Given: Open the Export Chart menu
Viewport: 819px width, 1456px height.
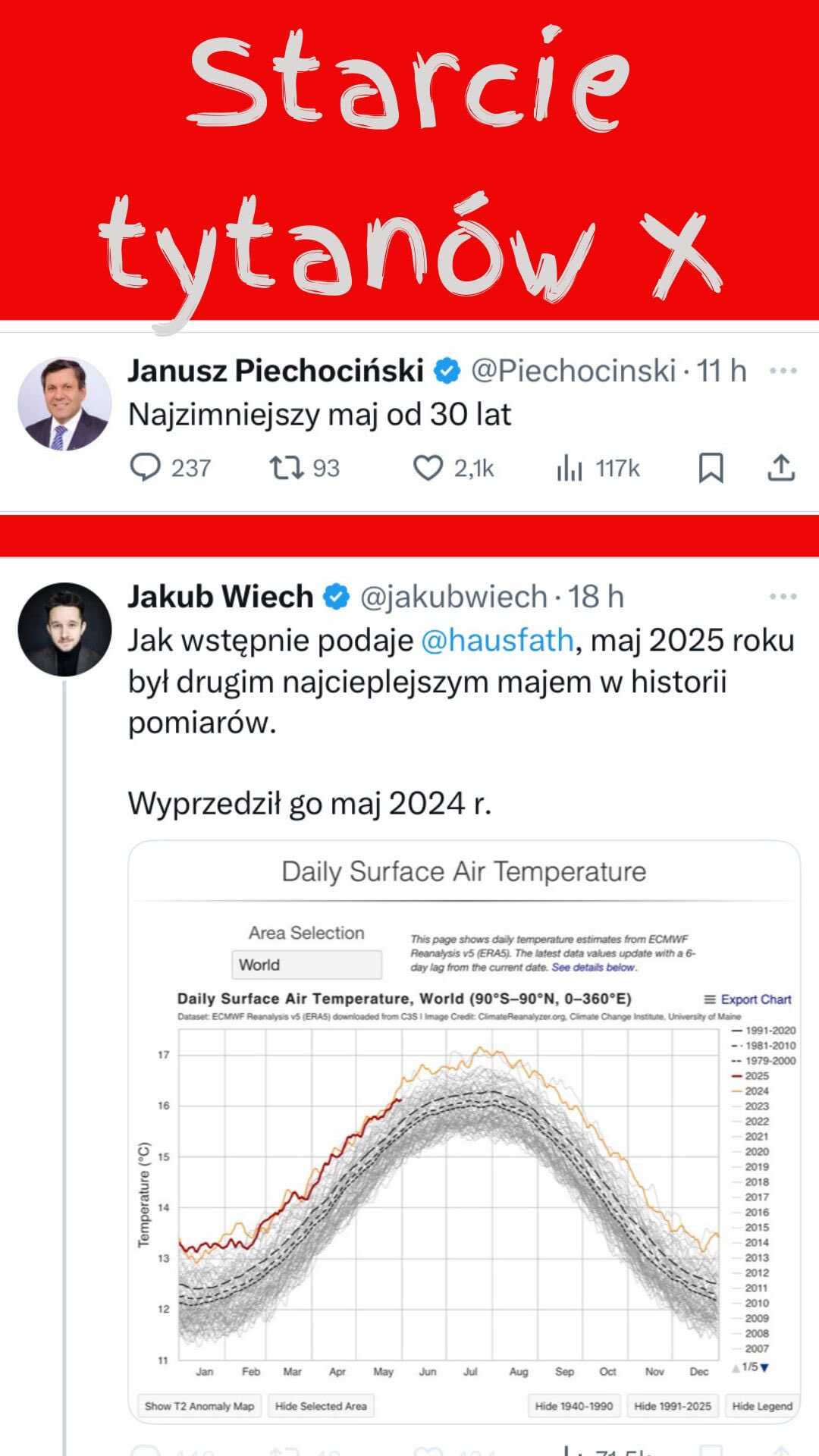Looking at the screenshot, I should (748, 999).
